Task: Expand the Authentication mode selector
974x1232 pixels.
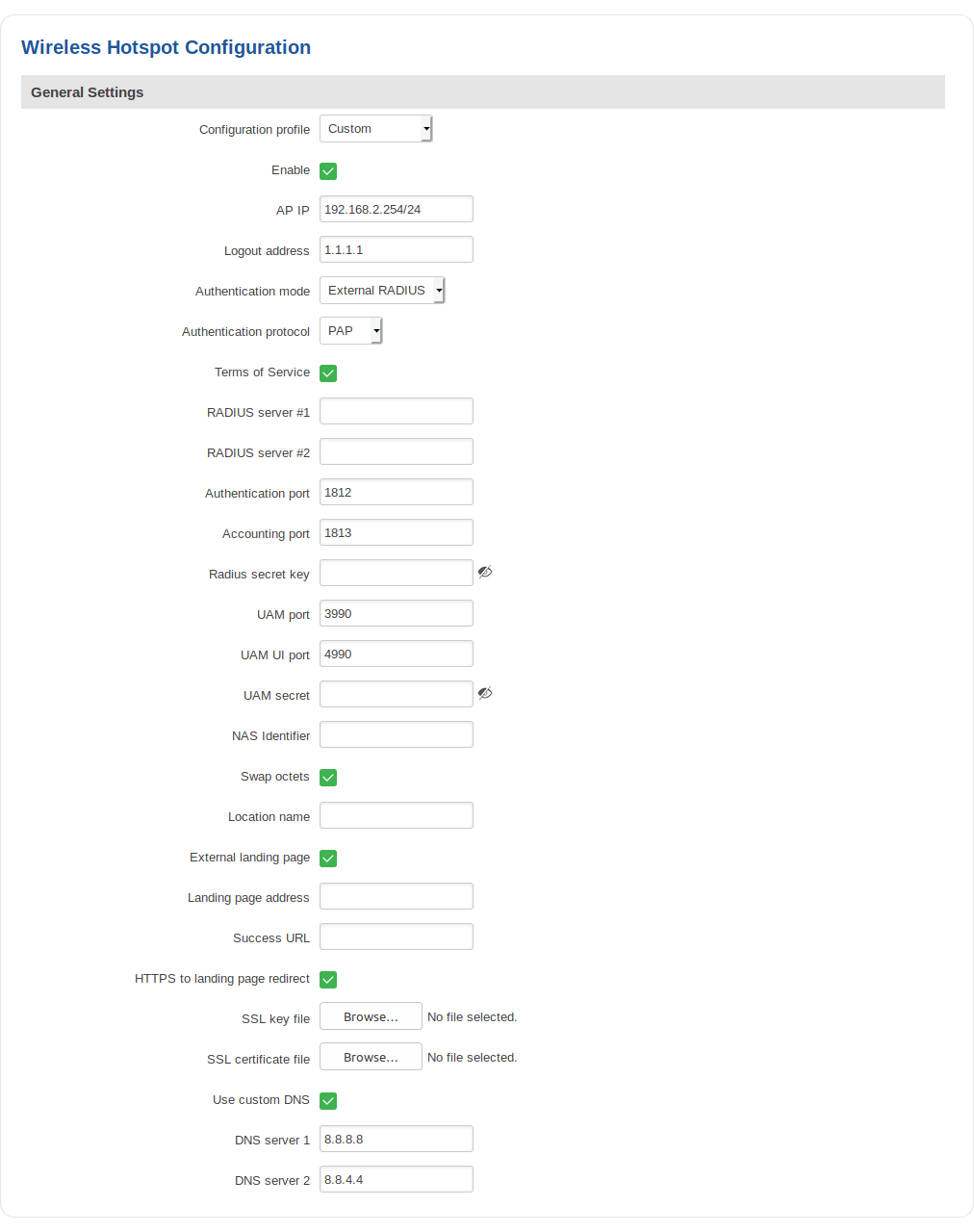Action: pos(381,290)
